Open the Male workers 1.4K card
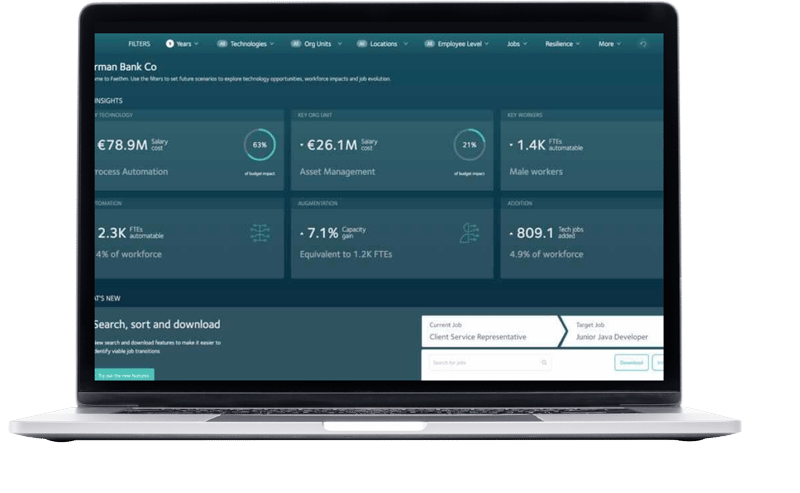The image size is (800, 493). coord(582,150)
